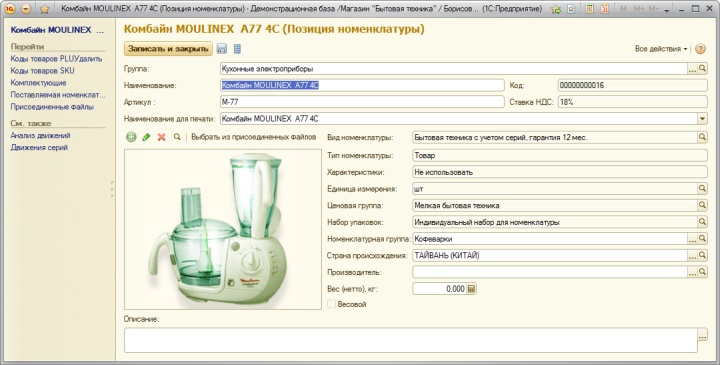Edit the picture with the green pencil icon
Screen dimensions: 720x365
click(x=146, y=137)
